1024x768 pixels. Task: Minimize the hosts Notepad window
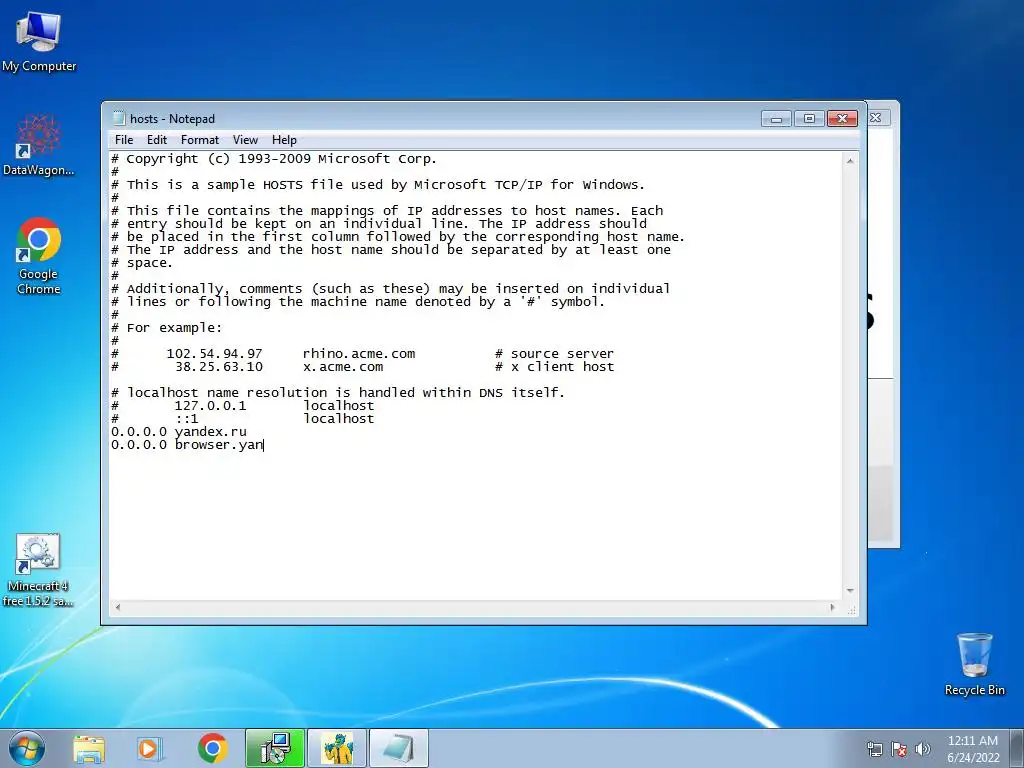[x=776, y=118]
